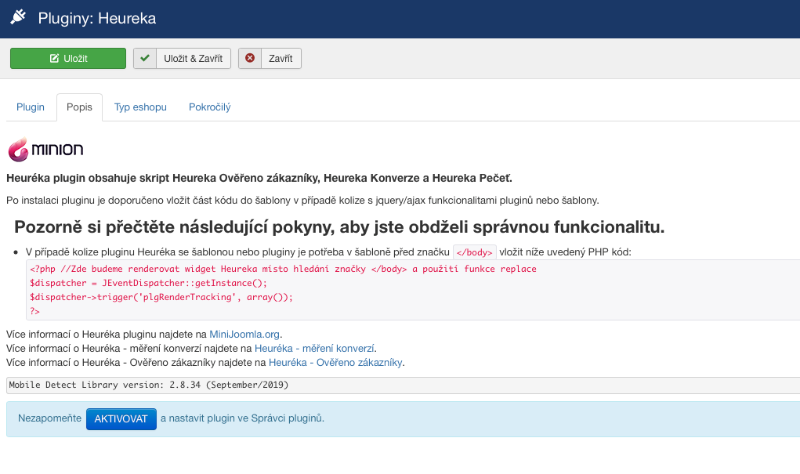Click the 'Pozorně si přečtěte' heading
This screenshot has width=800, height=474.
[x=339, y=227]
